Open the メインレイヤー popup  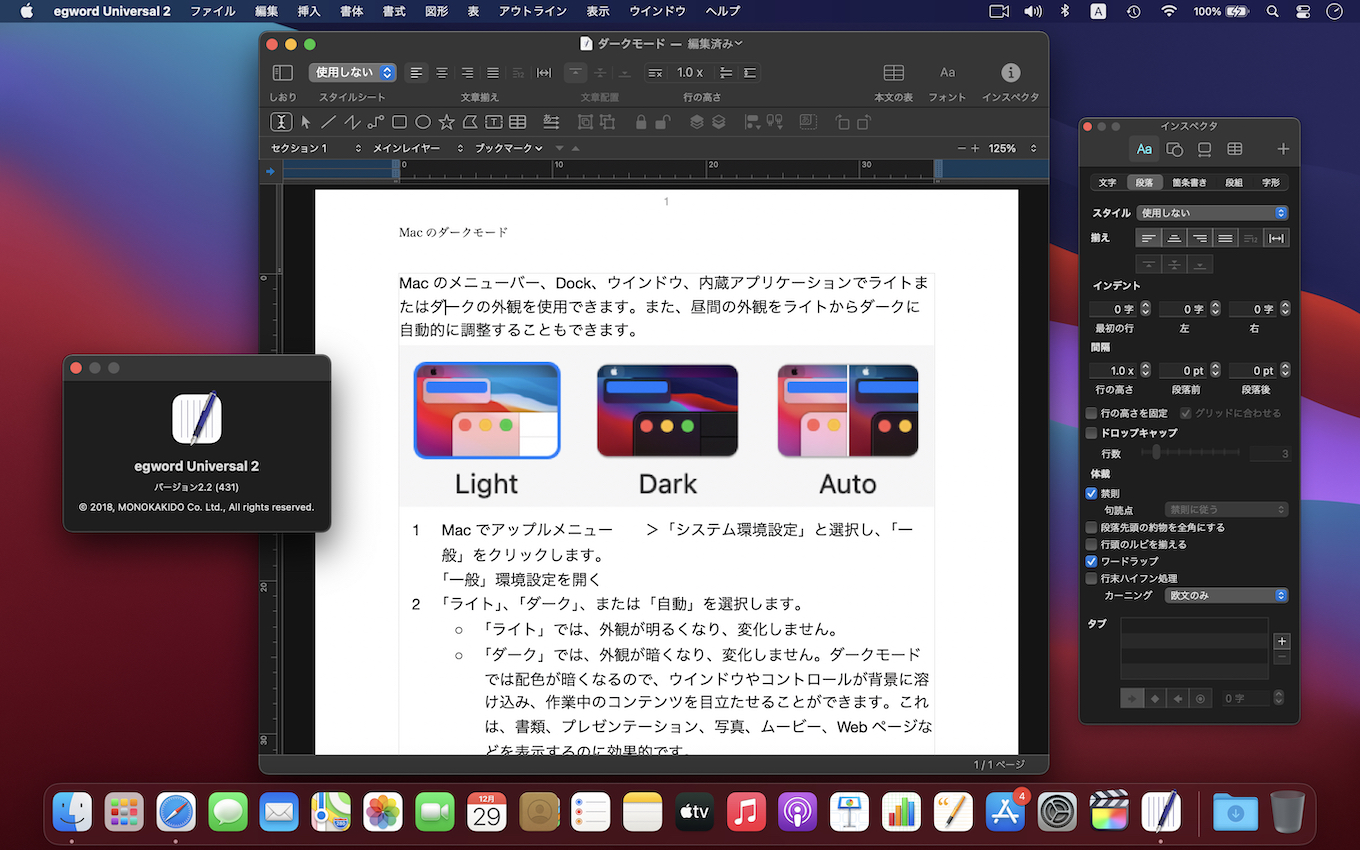pyautogui.click(x=418, y=148)
